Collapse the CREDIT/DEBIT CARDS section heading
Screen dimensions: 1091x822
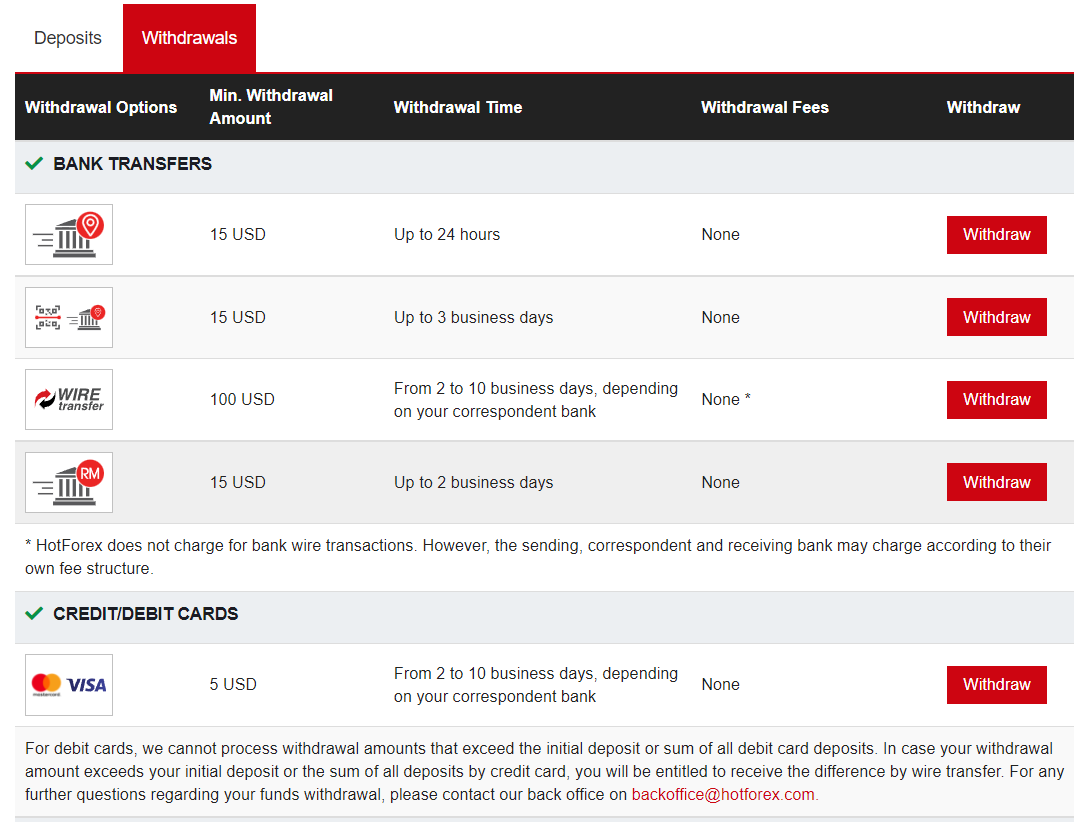[146, 614]
